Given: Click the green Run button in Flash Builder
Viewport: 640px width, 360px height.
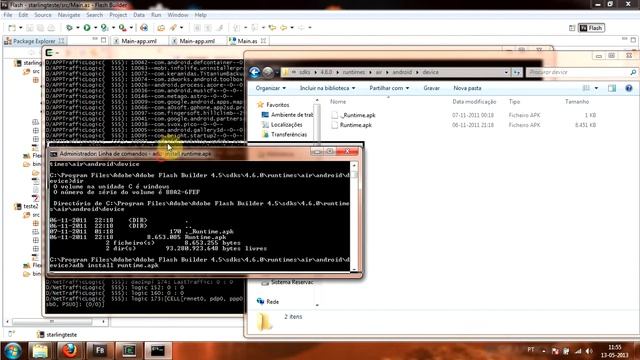Looking at the screenshot, I should 87,28.
